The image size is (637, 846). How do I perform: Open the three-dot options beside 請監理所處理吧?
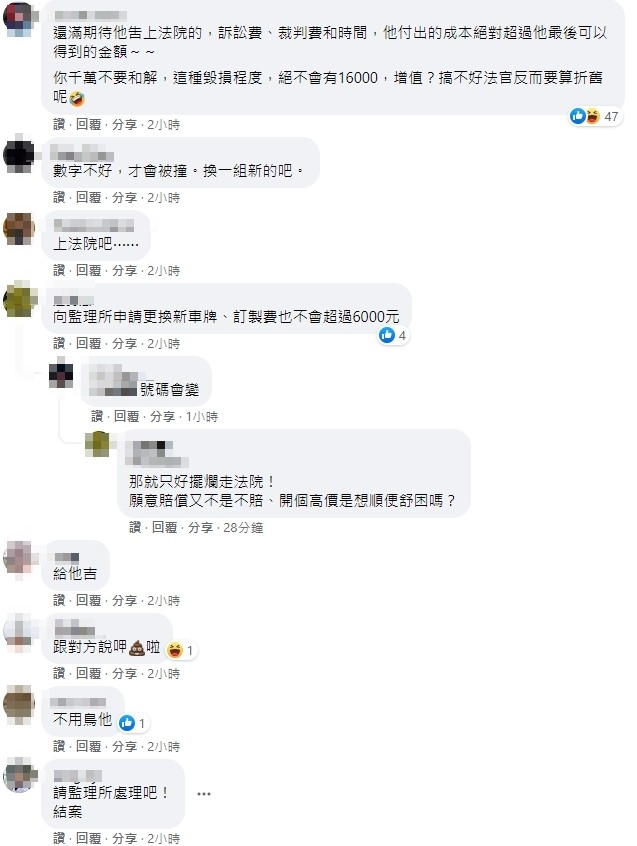click(204, 794)
